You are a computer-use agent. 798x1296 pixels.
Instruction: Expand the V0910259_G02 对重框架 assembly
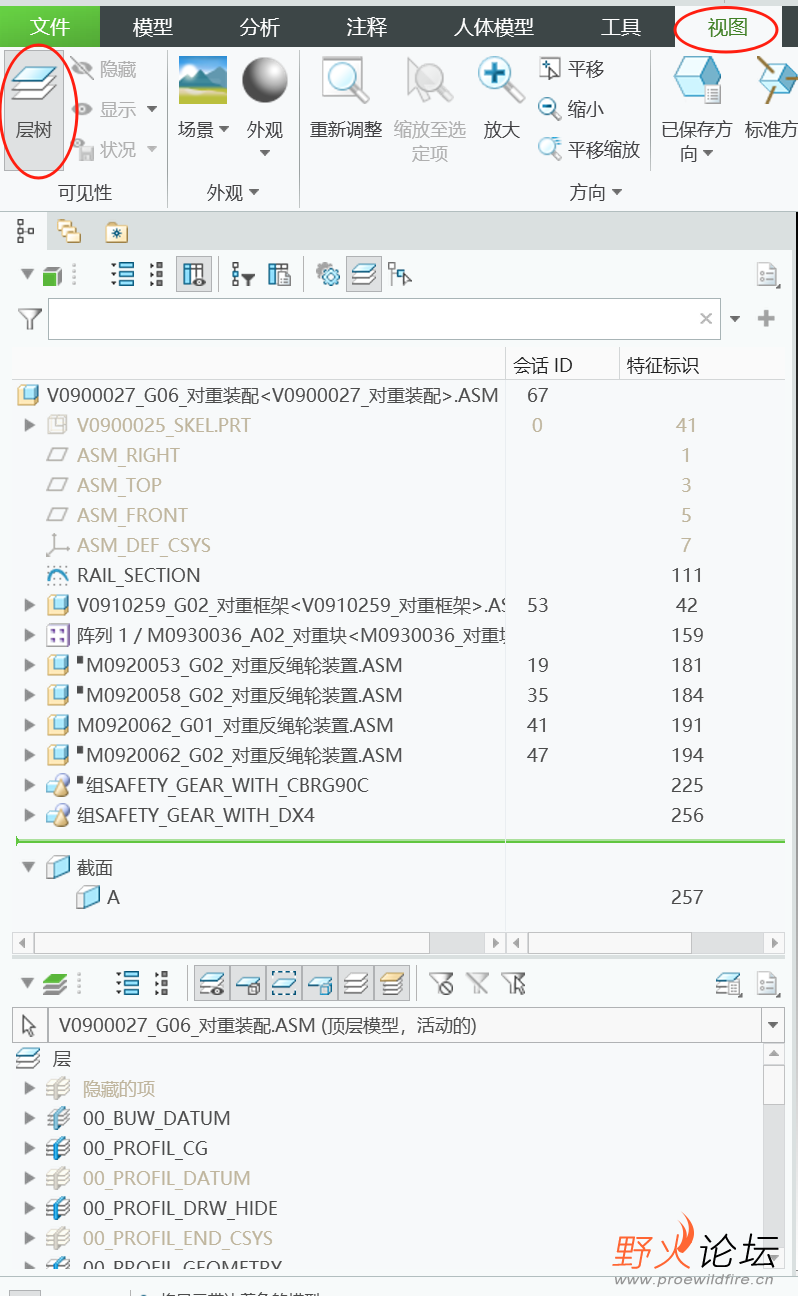(29, 605)
